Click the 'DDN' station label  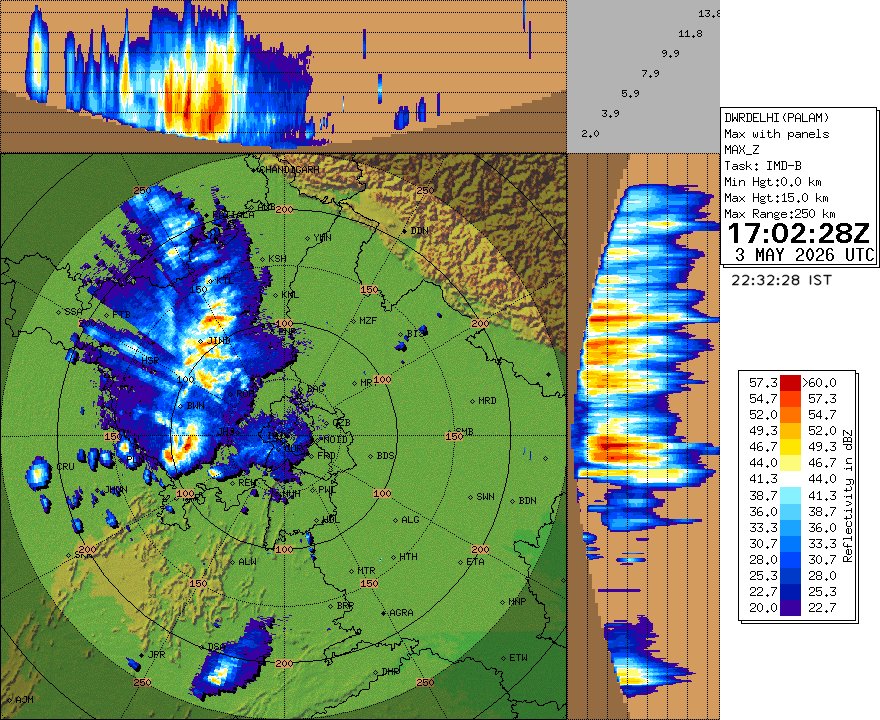pyautogui.click(x=420, y=231)
